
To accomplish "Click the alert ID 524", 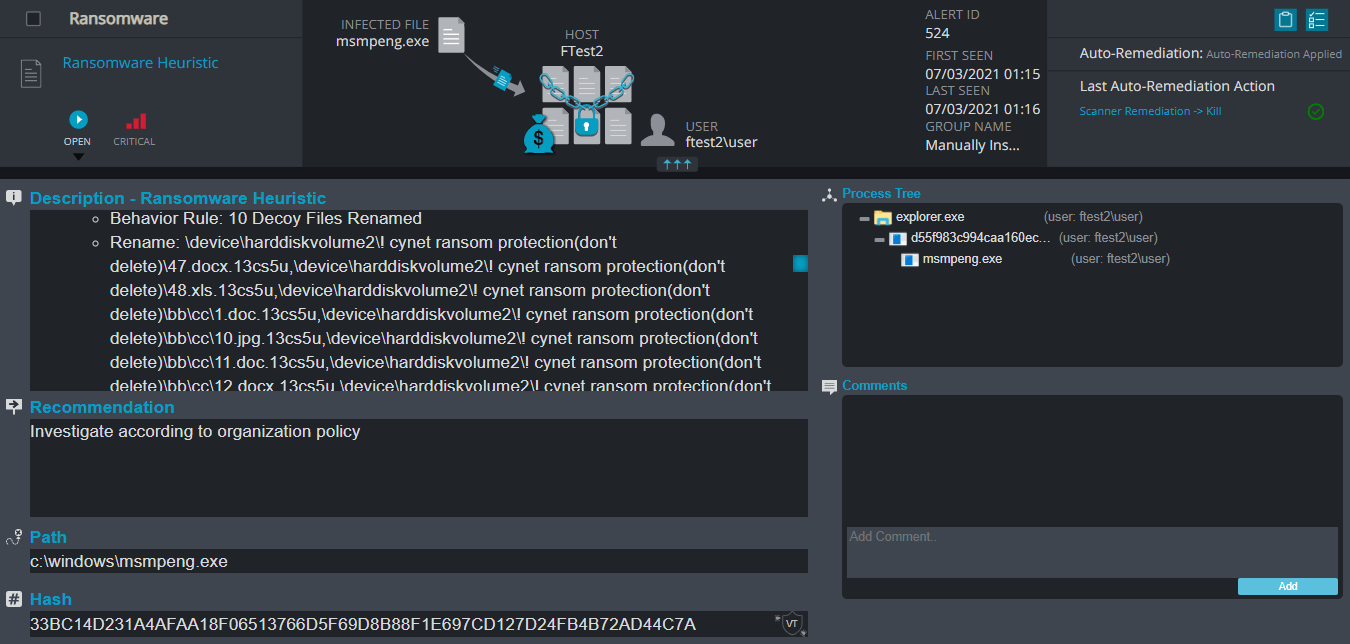I will (938, 33).
